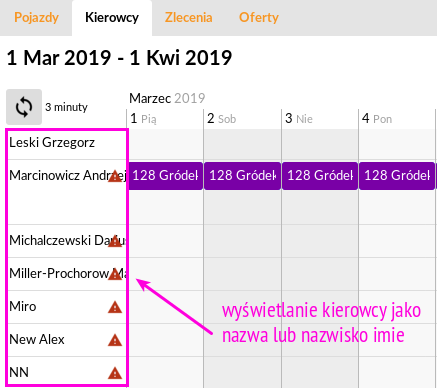This screenshot has width=437, height=388.
Task: Click the date range heading 1 Mar 2019
Action: tap(59, 58)
